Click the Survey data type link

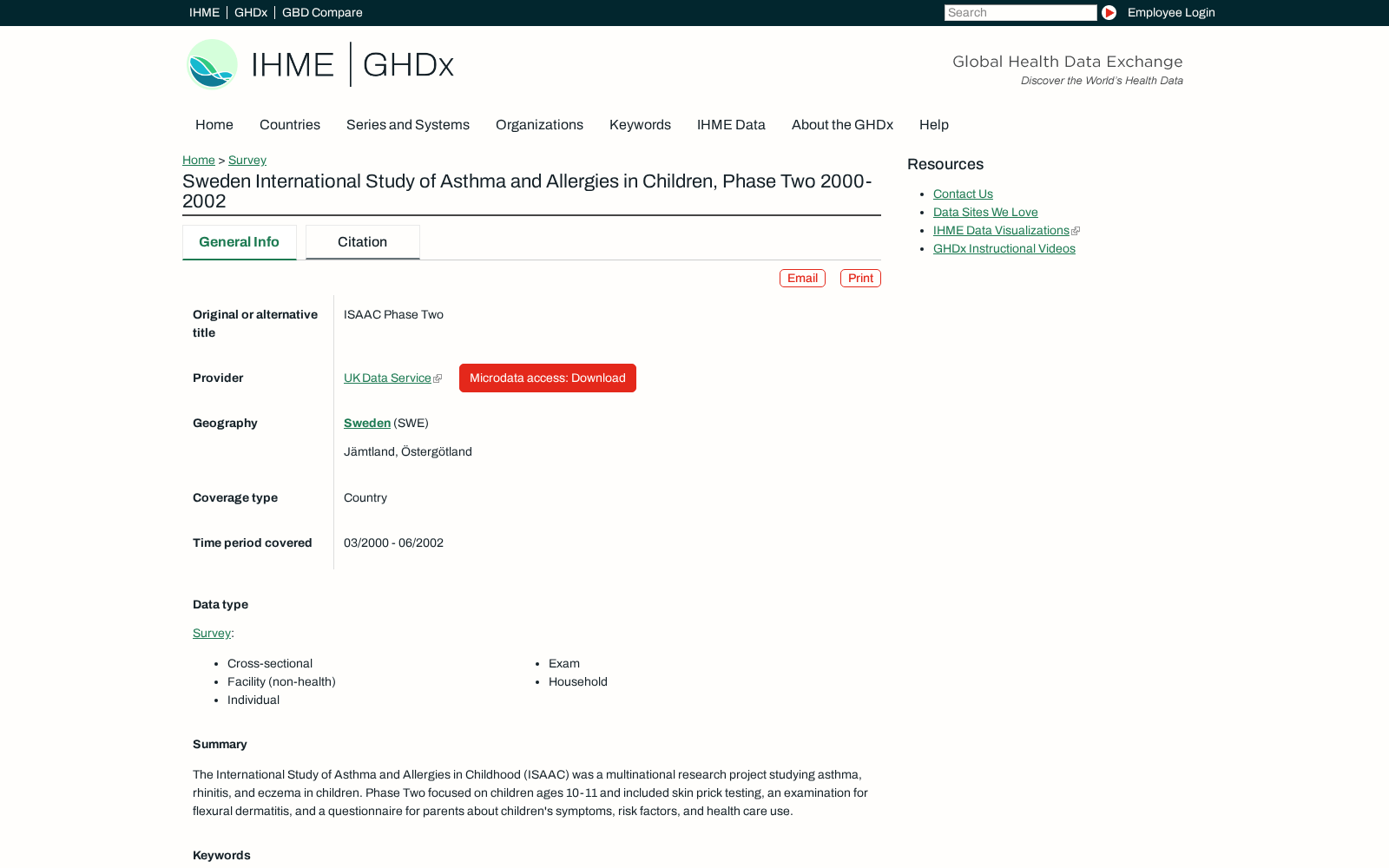pos(212,633)
